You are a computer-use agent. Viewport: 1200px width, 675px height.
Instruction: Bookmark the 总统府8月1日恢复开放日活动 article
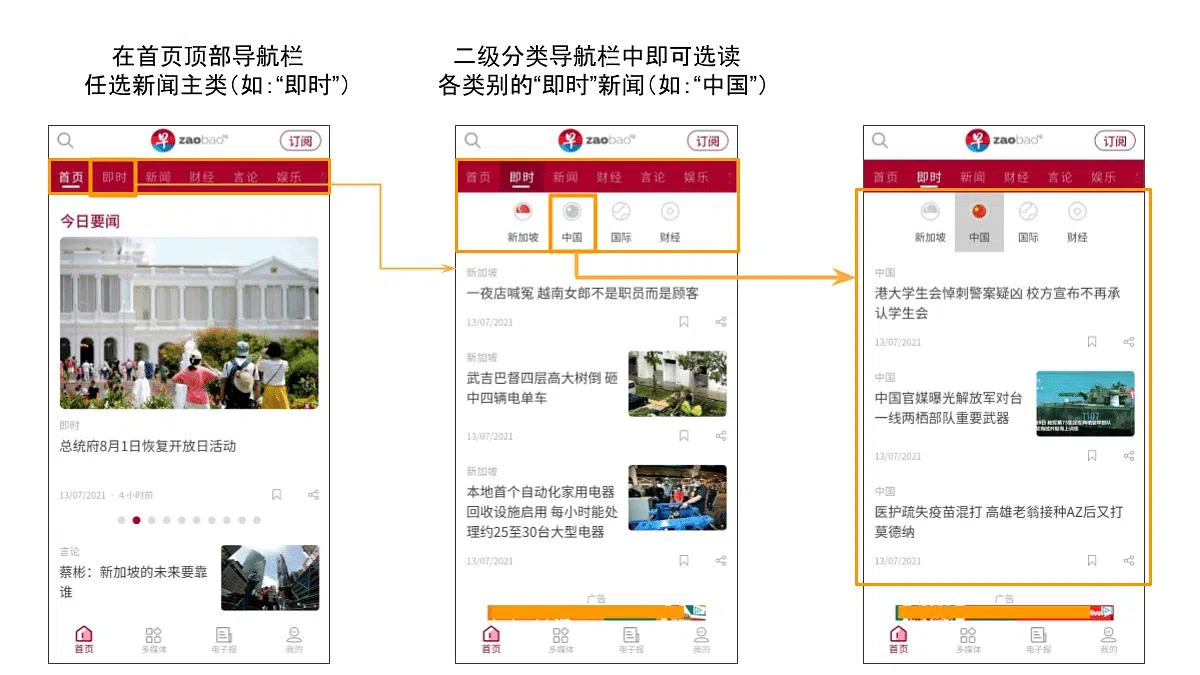point(277,494)
